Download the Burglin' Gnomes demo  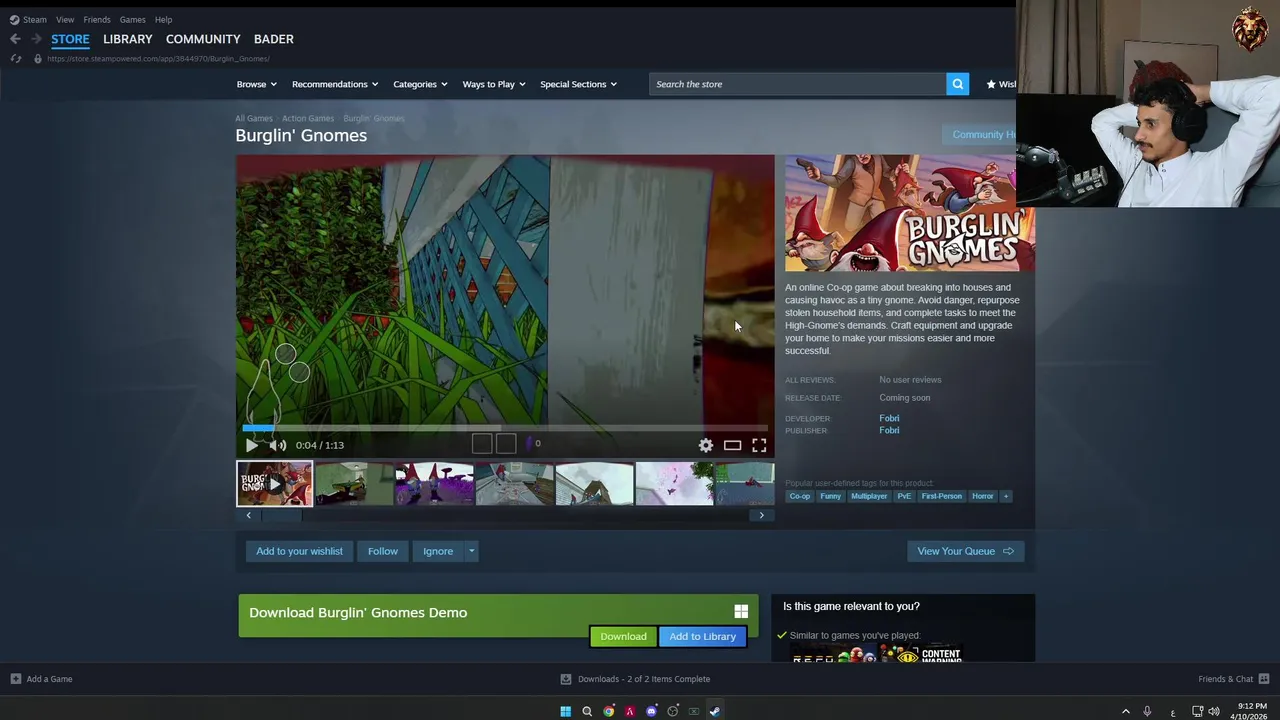(x=623, y=636)
